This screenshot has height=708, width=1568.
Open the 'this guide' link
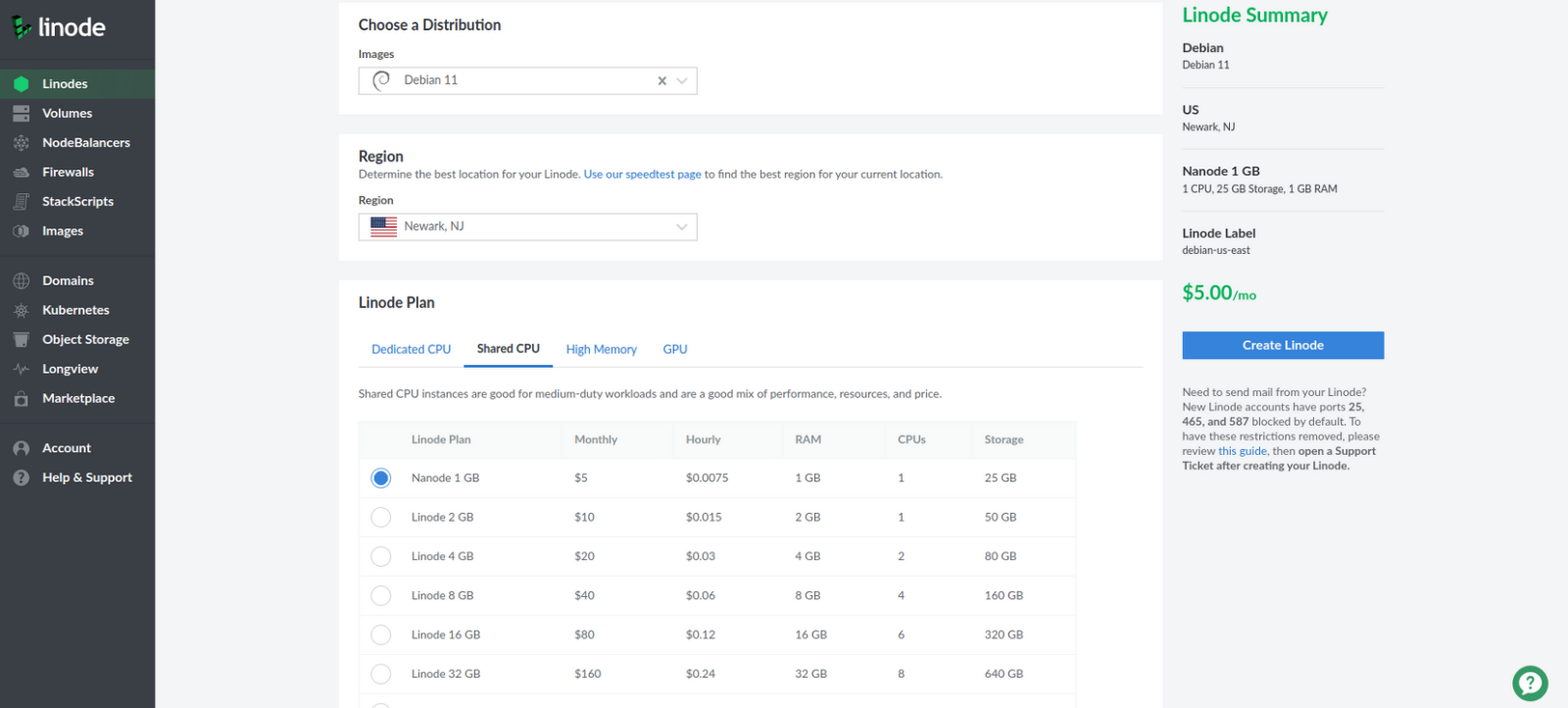(x=1243, y=452)
